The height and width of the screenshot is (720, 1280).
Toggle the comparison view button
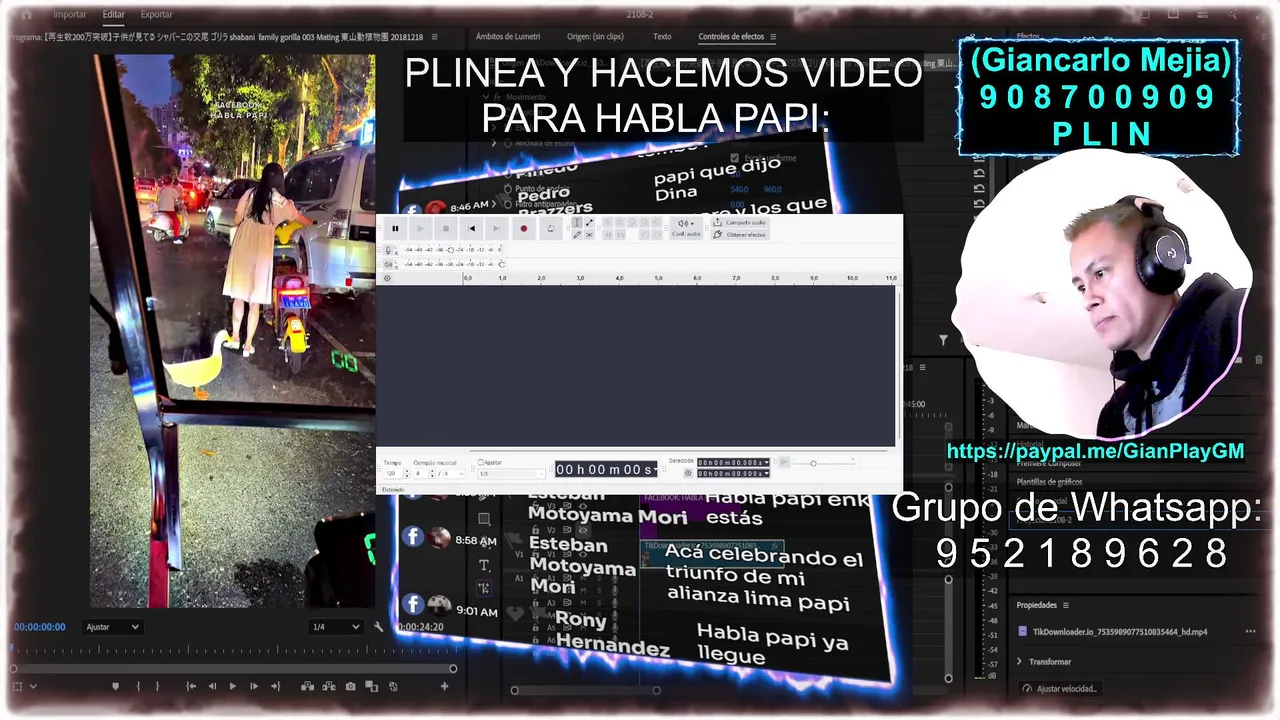point(372,686)
